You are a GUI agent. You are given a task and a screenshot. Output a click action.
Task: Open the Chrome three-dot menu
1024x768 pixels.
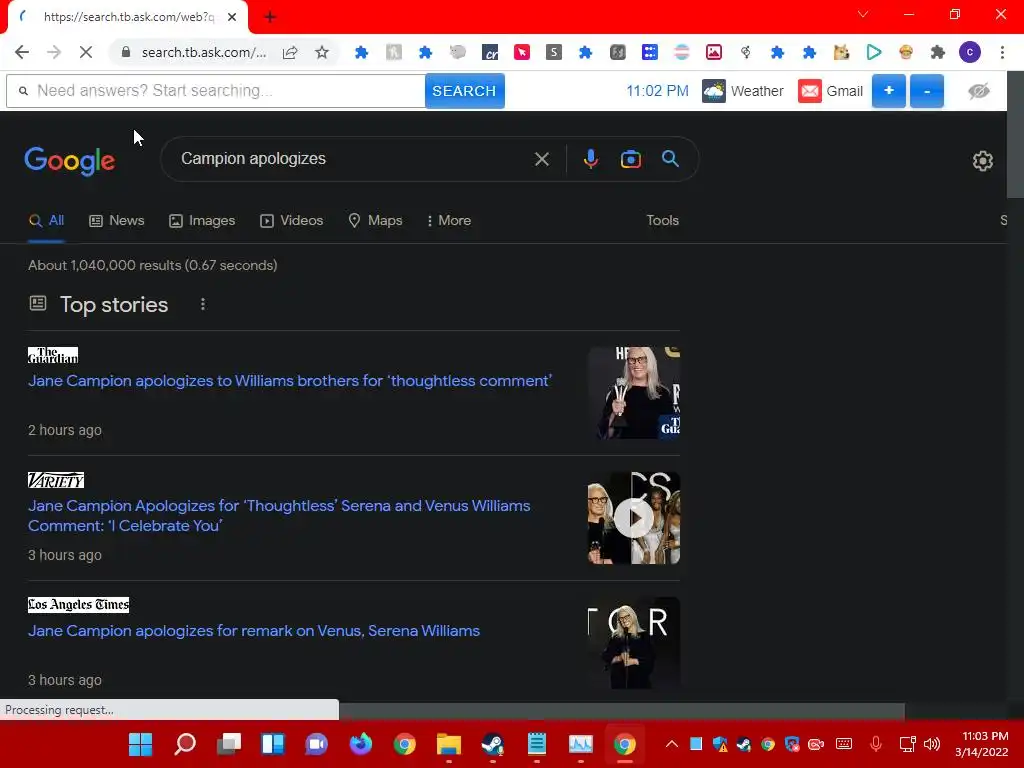tap(1002, 52)
